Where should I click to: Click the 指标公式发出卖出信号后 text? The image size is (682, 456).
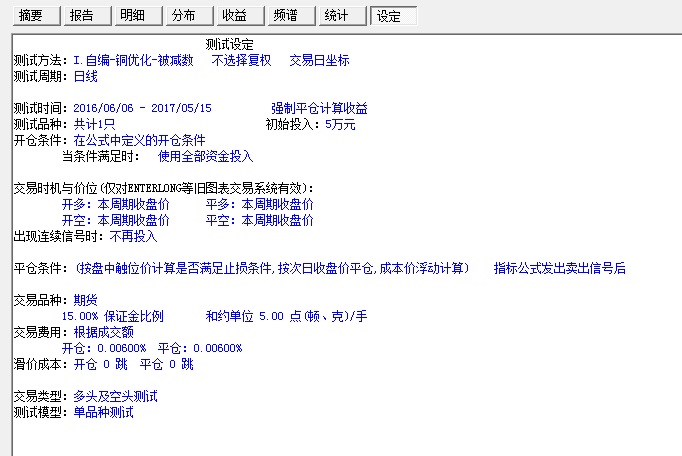click(560, 268)
